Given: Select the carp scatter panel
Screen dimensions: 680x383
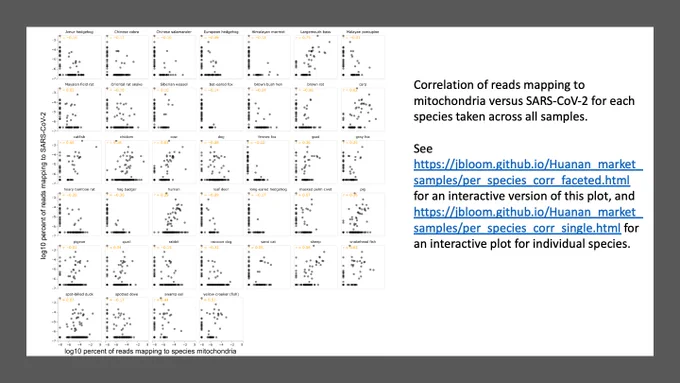Looking at the screenshot, I should click(x=363, y=108).
